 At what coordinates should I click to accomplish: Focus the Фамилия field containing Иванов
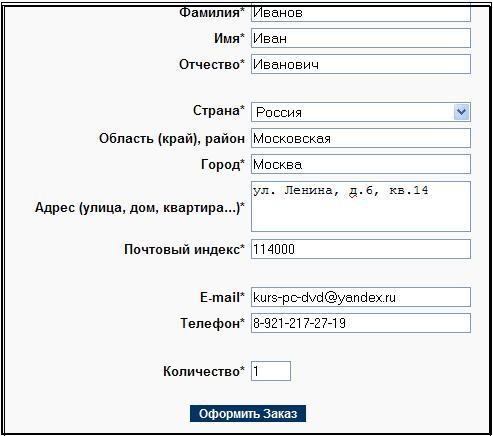361,13
